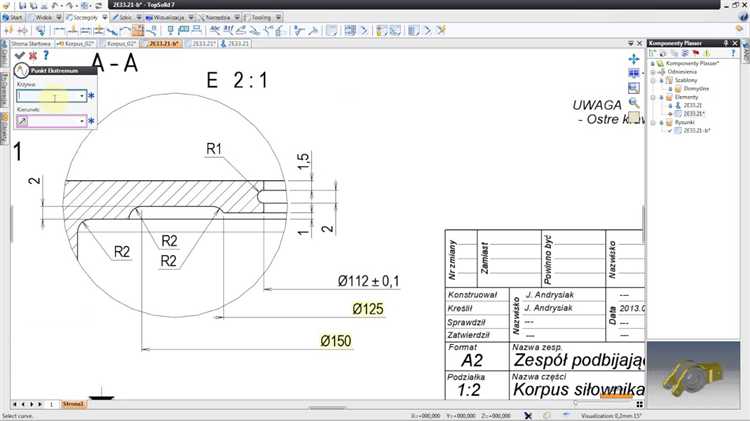Click the Undo arrow in the quick access bar
Screen dimensions: 750x421
tap(55, 5)
